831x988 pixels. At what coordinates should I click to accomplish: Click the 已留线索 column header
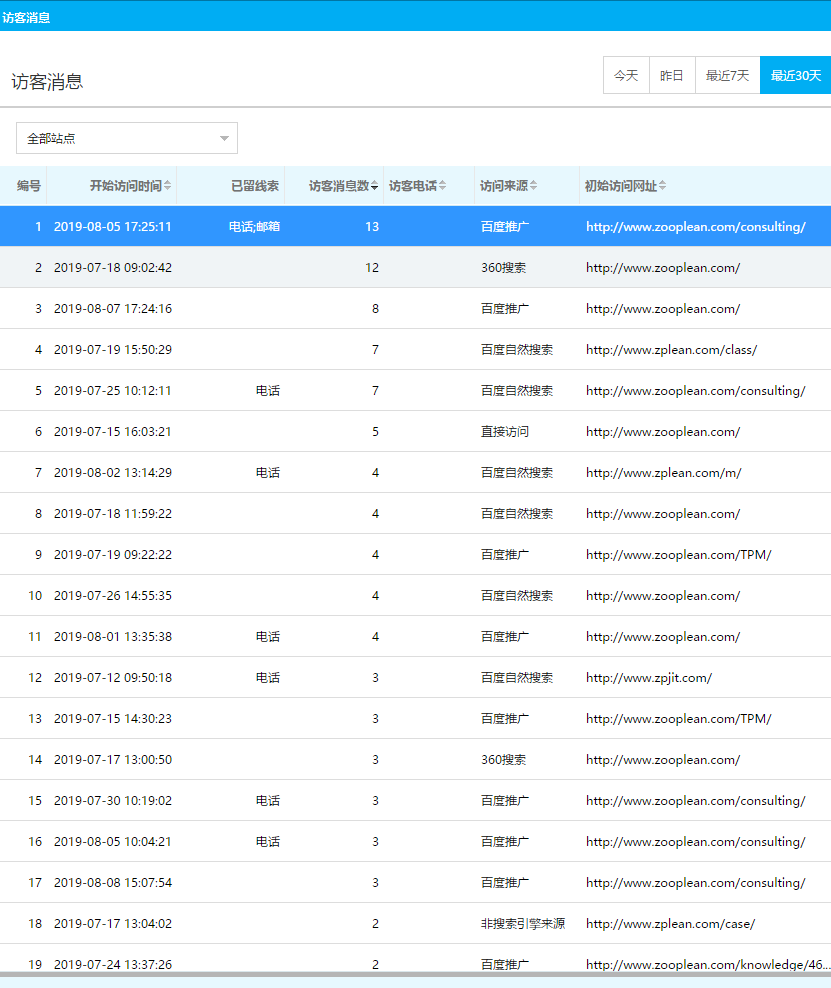coord(255,186)
